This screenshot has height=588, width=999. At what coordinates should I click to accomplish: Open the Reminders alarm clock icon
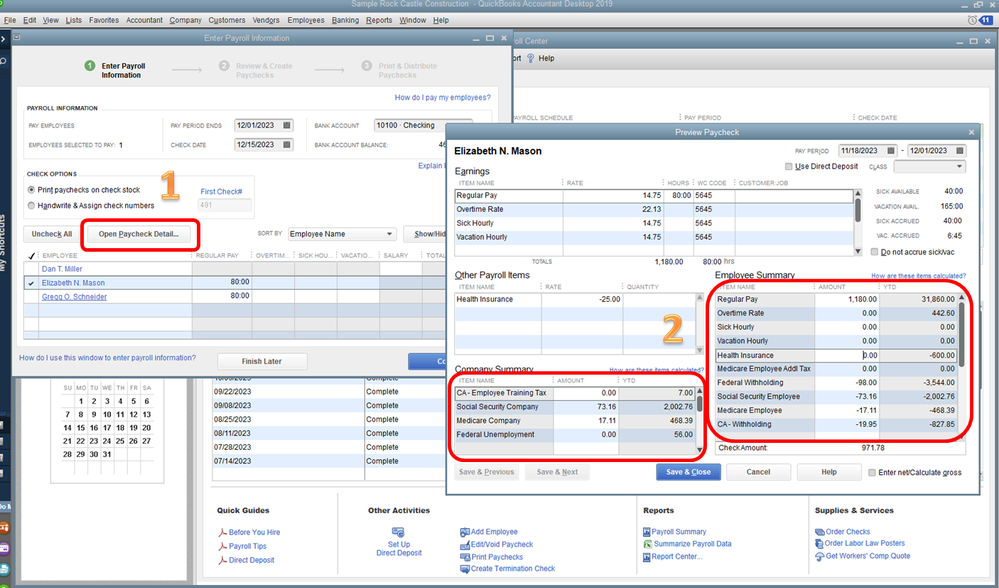click(x=972, y=20)
